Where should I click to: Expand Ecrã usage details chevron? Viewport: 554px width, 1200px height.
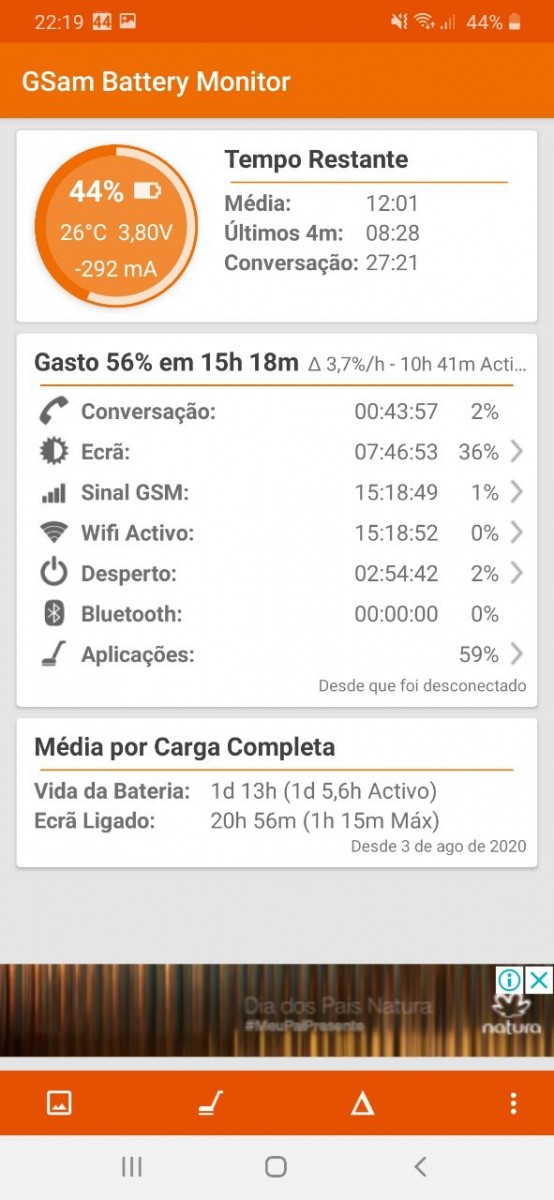(516, 452)
